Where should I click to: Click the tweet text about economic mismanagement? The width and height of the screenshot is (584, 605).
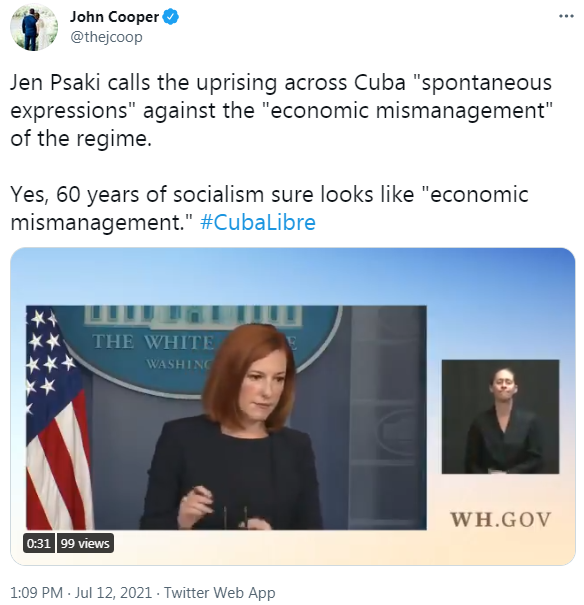point(270,208)
